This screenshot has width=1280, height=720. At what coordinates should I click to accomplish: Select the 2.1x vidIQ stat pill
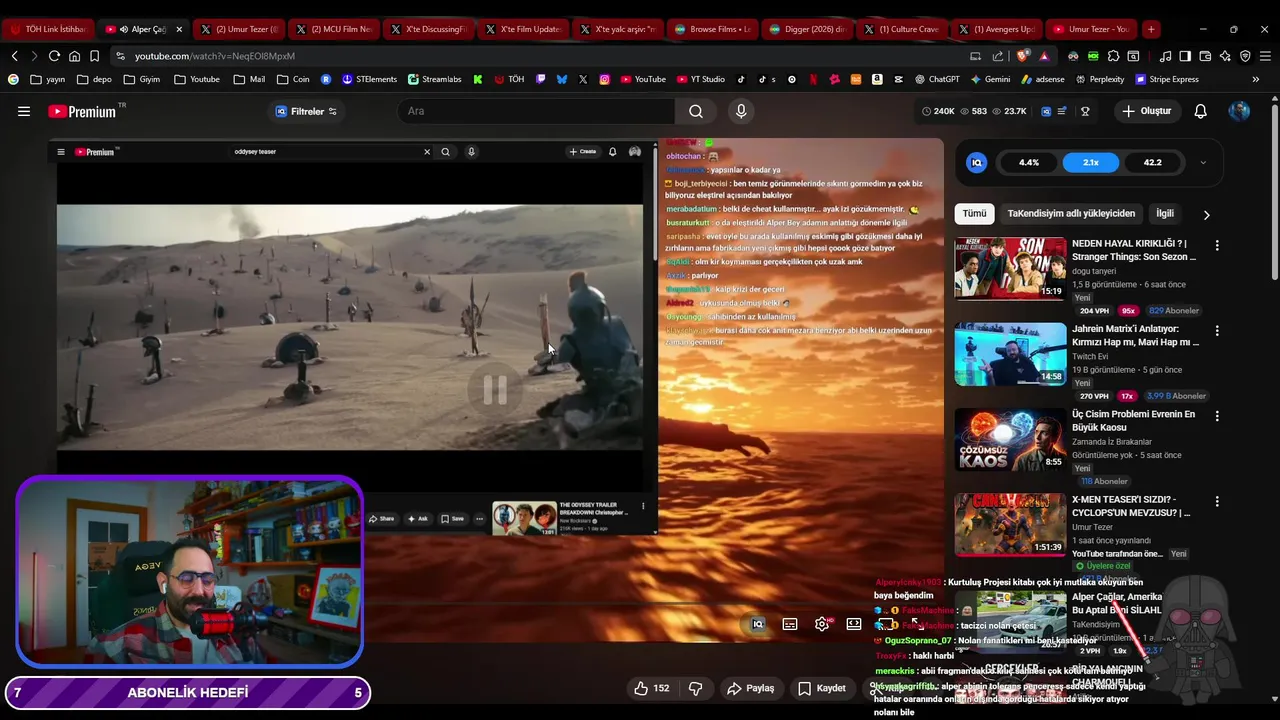pyautogui.click(x=1091, y=162)
